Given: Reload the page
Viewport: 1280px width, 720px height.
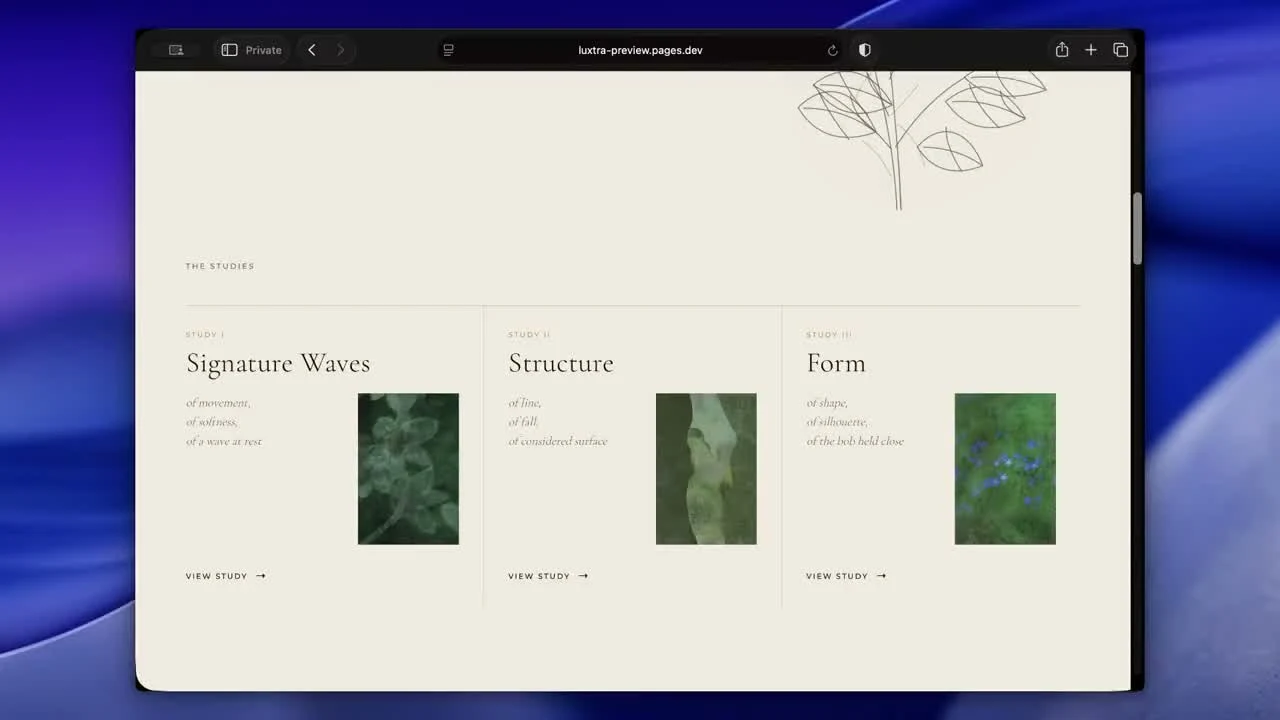Looking at the screenshot, I should (832, 50).
